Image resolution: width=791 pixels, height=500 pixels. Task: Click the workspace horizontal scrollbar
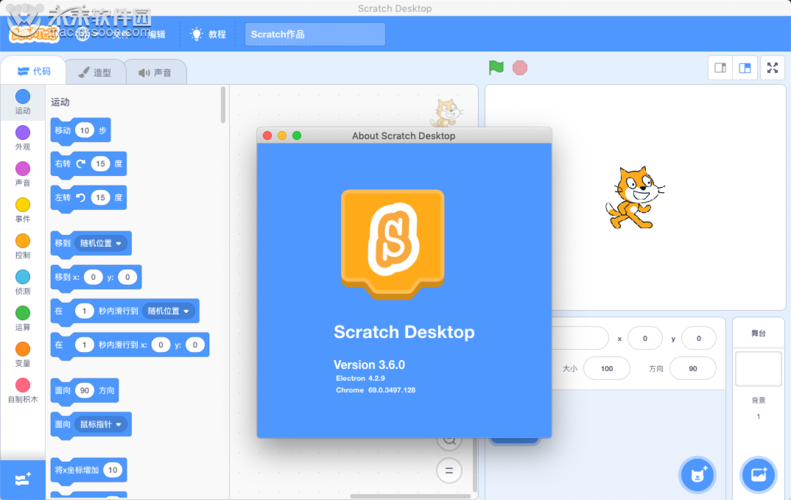click(410, 496)
